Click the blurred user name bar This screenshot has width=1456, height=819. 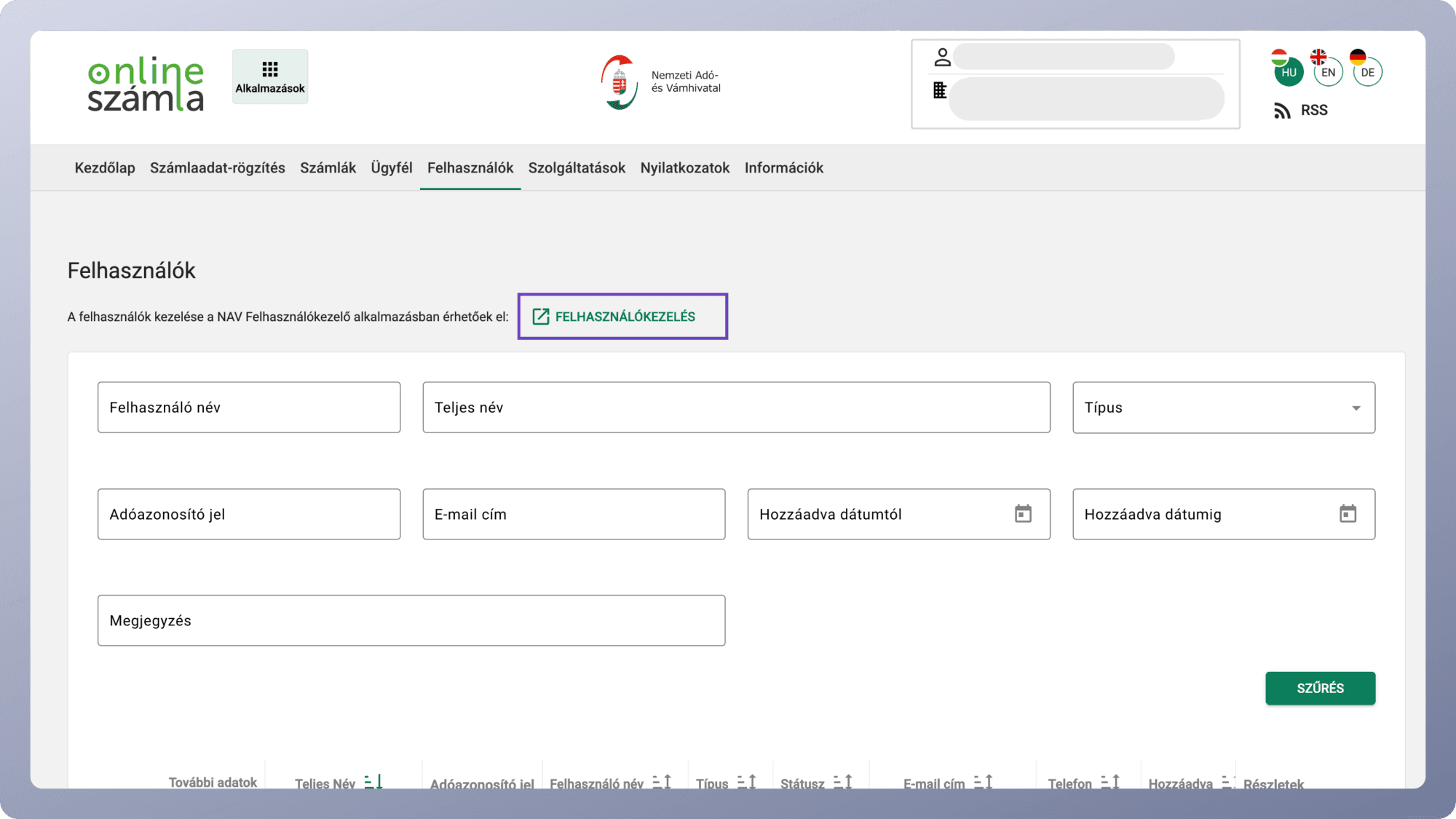click(1064, 57)
